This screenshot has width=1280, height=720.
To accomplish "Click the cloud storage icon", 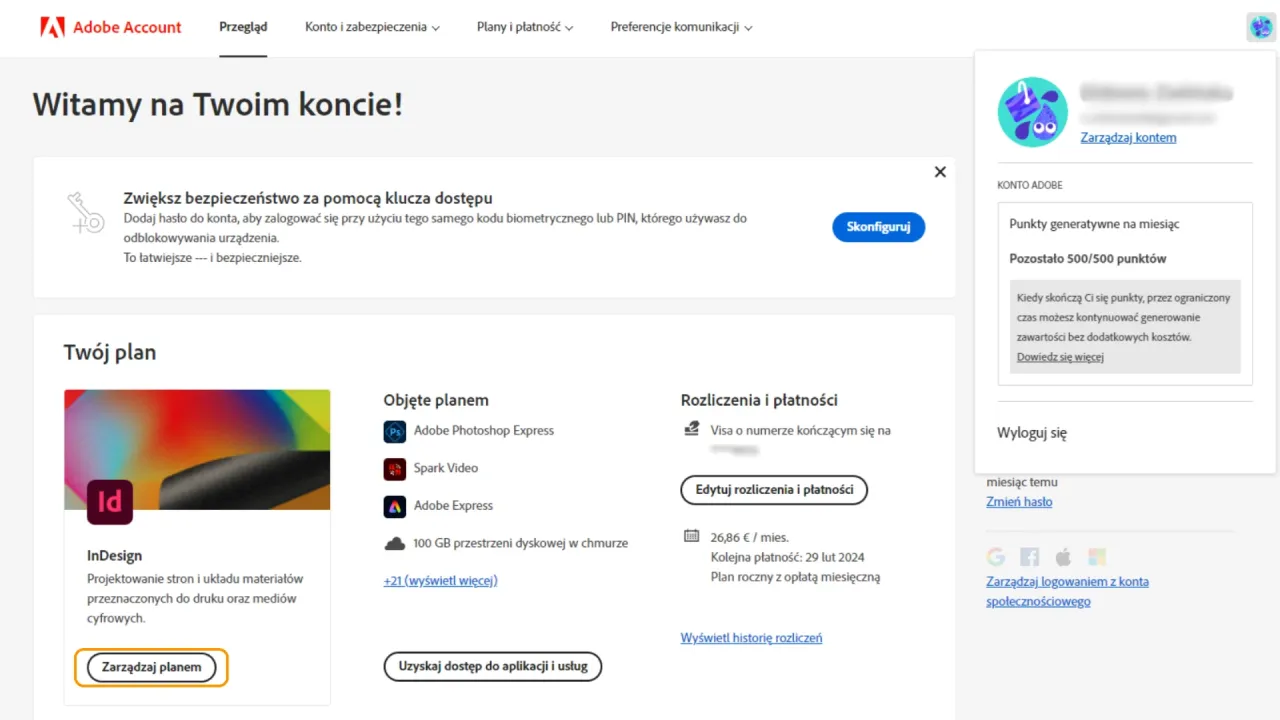I will [x=395, y=543].
